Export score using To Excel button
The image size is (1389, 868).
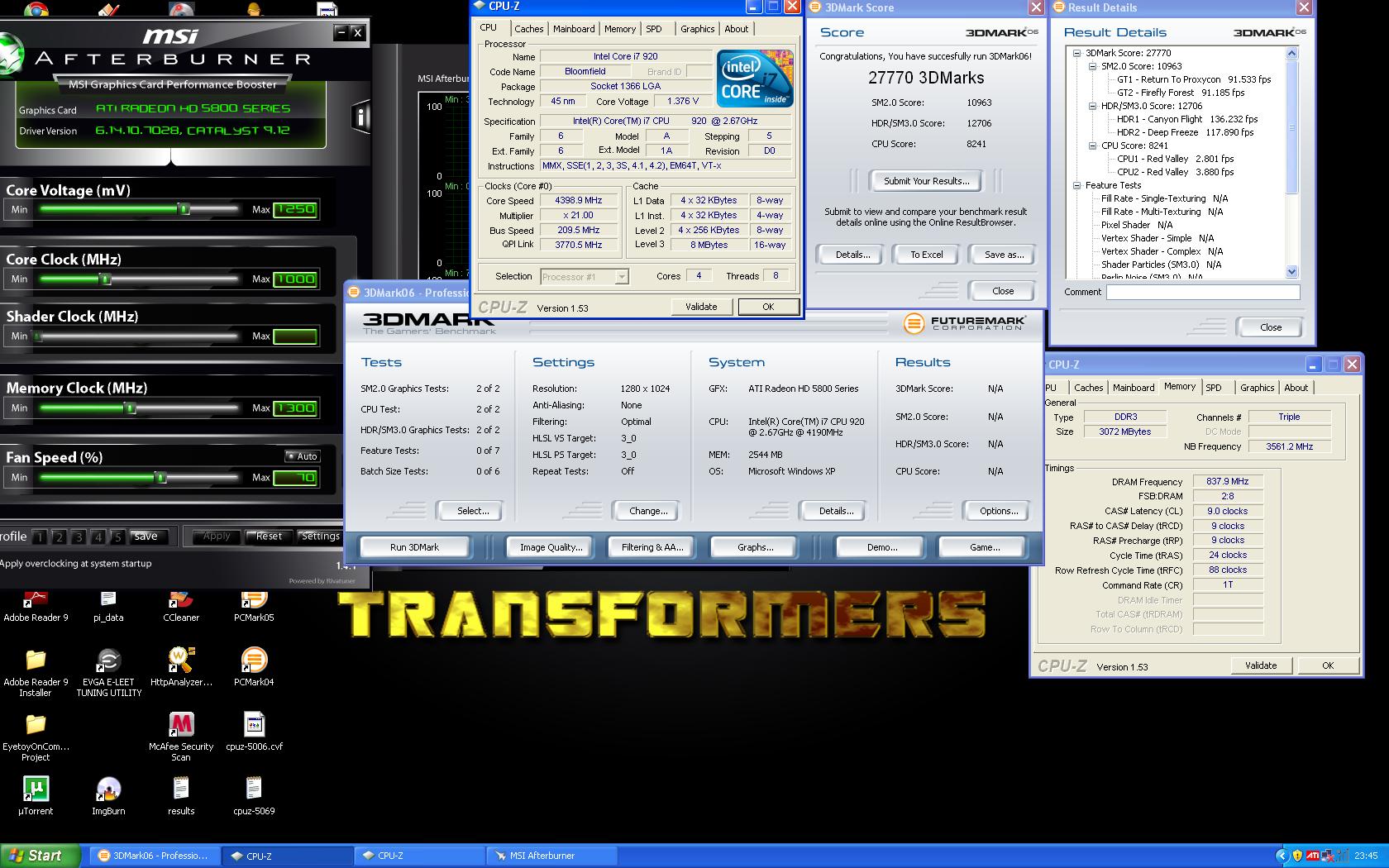tap(926, 255)
